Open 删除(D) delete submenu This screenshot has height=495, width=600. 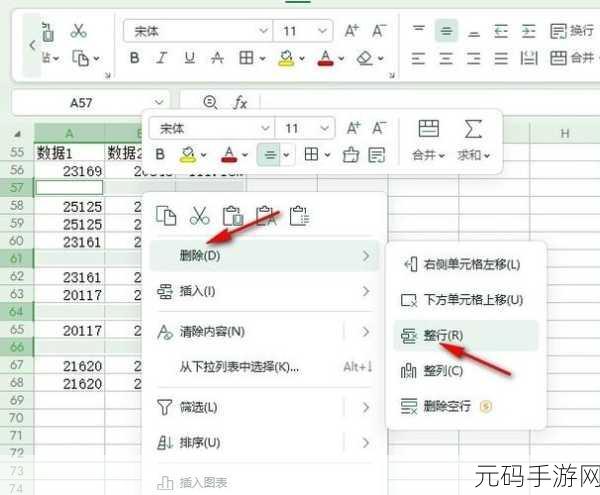tap(264, 256)
